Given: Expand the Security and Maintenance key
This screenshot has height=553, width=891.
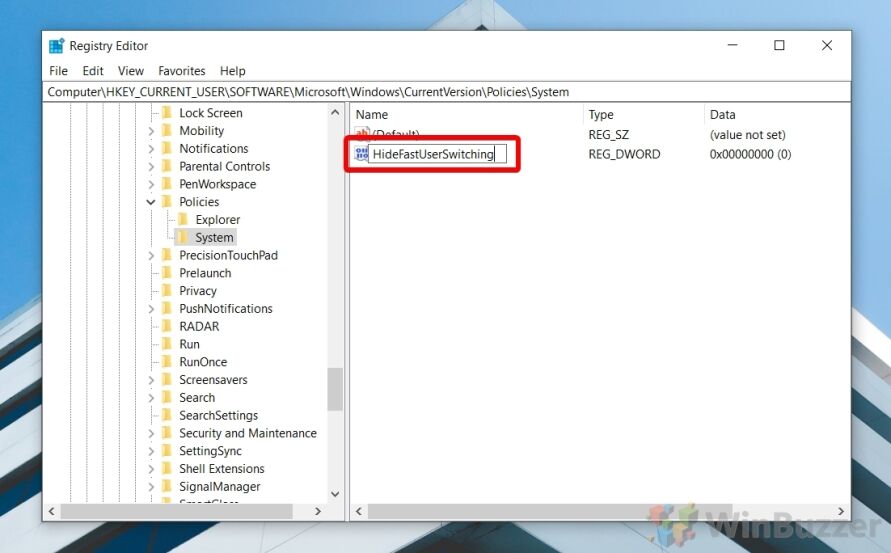Looking at the screenshot, I should point(151,433).
